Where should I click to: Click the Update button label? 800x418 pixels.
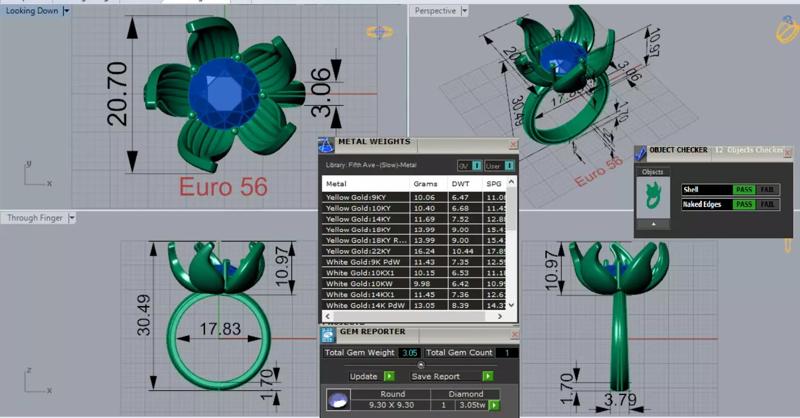point(363,376)
